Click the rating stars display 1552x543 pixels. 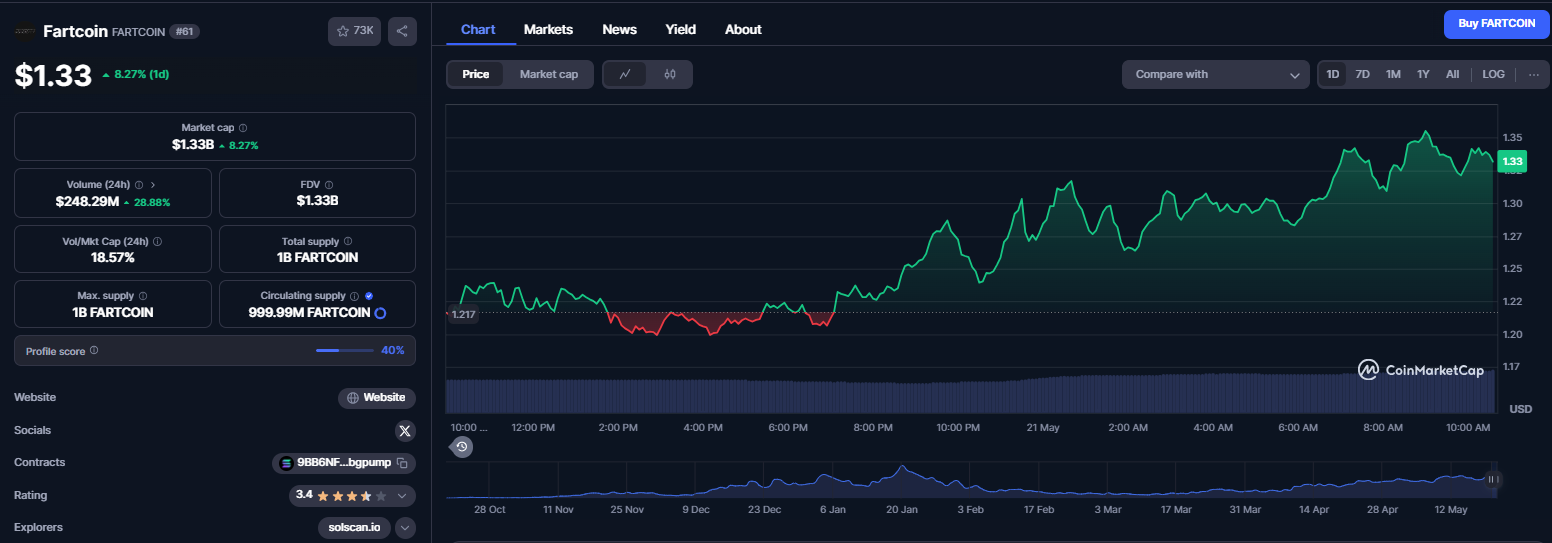pos(352,496)
